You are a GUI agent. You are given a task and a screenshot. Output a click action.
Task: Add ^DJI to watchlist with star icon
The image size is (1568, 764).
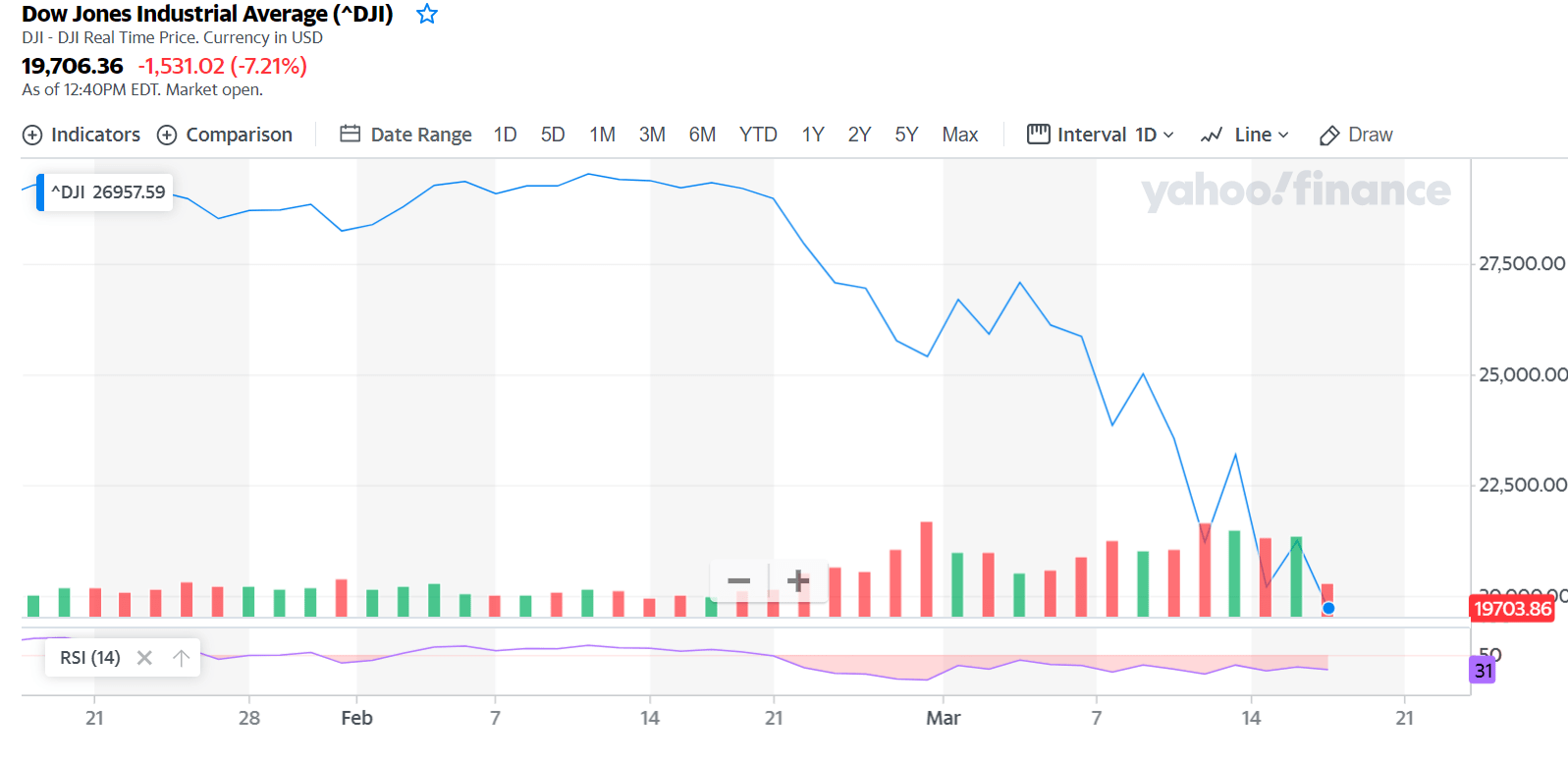(x=426, y=14)
